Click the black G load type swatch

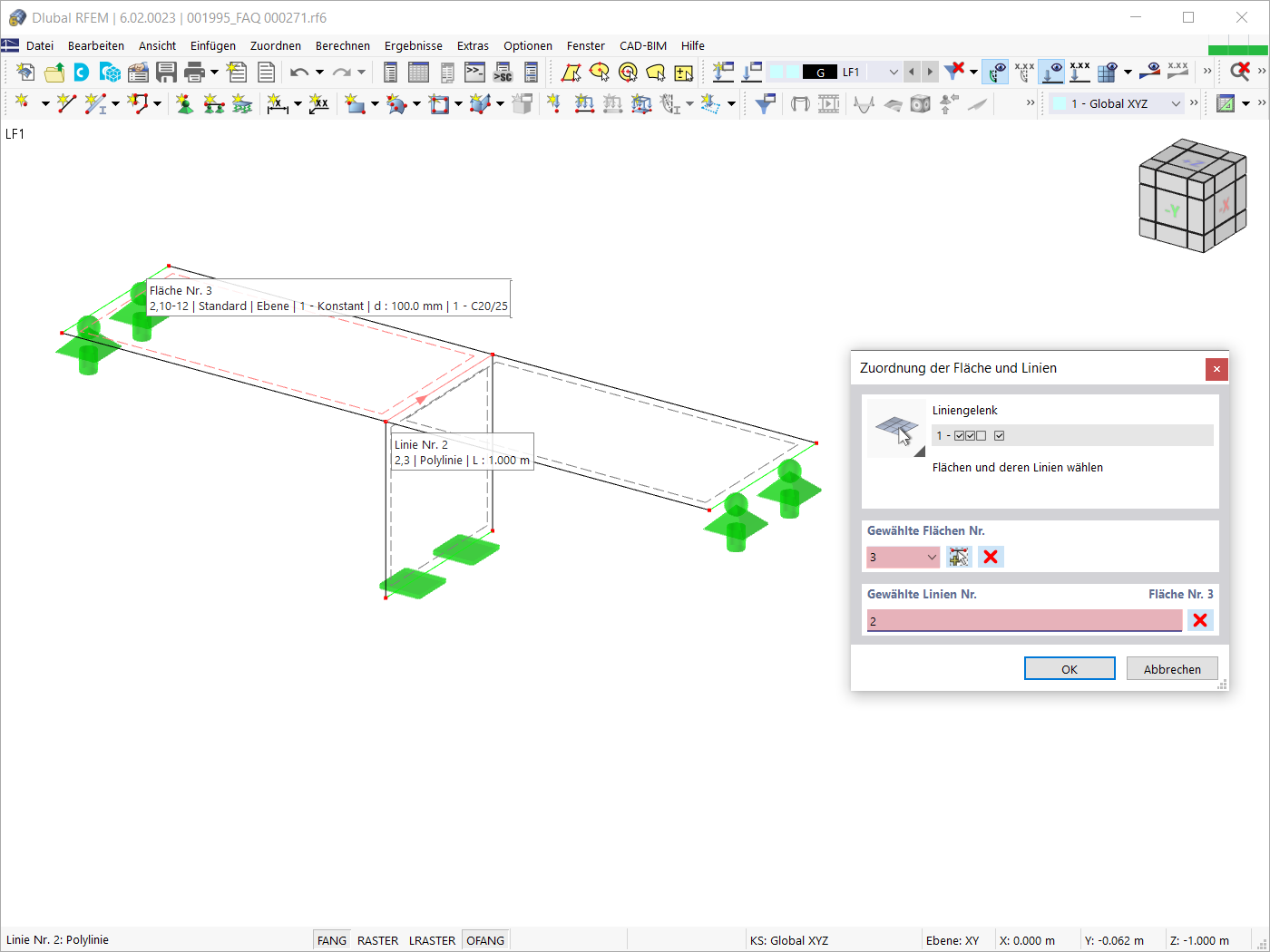click(820, 72)
